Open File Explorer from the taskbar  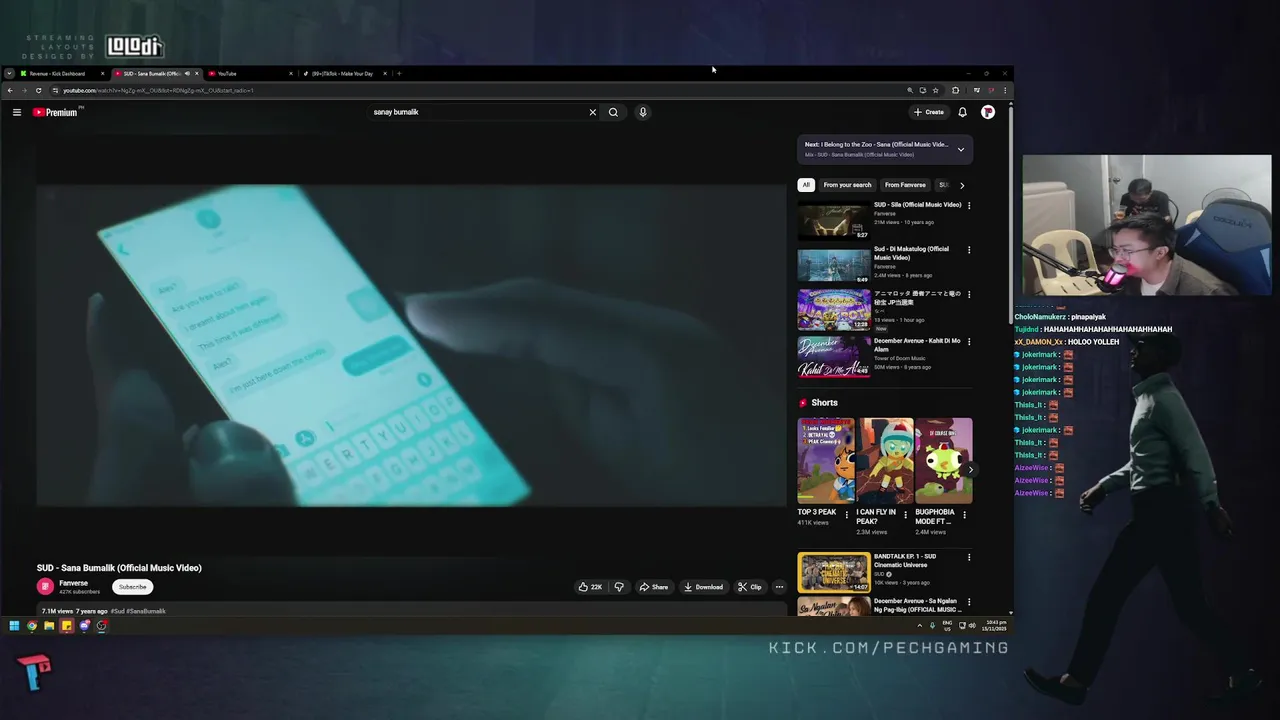[49, 626]
